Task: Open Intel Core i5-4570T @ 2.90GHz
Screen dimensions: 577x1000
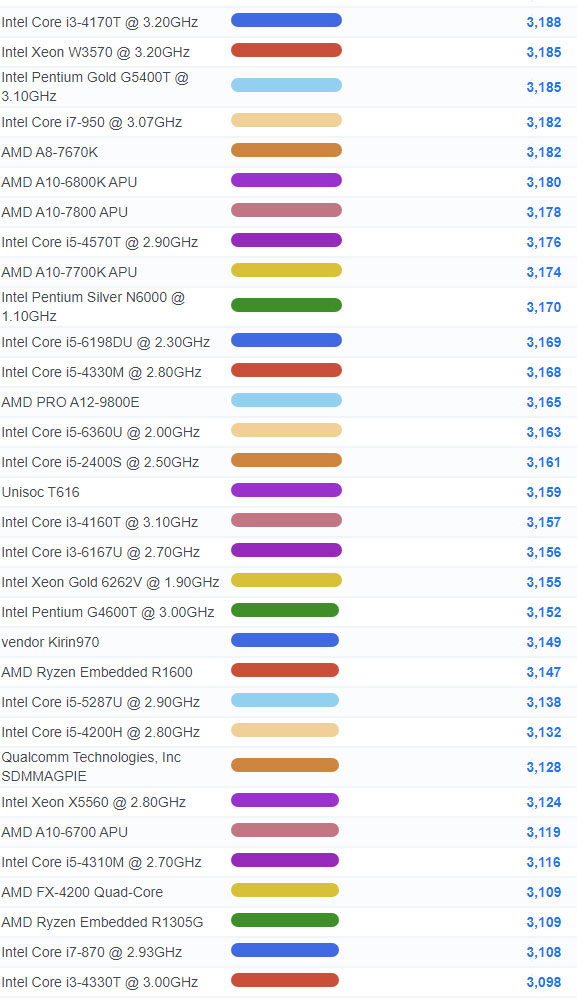Action: click(99, 242)
